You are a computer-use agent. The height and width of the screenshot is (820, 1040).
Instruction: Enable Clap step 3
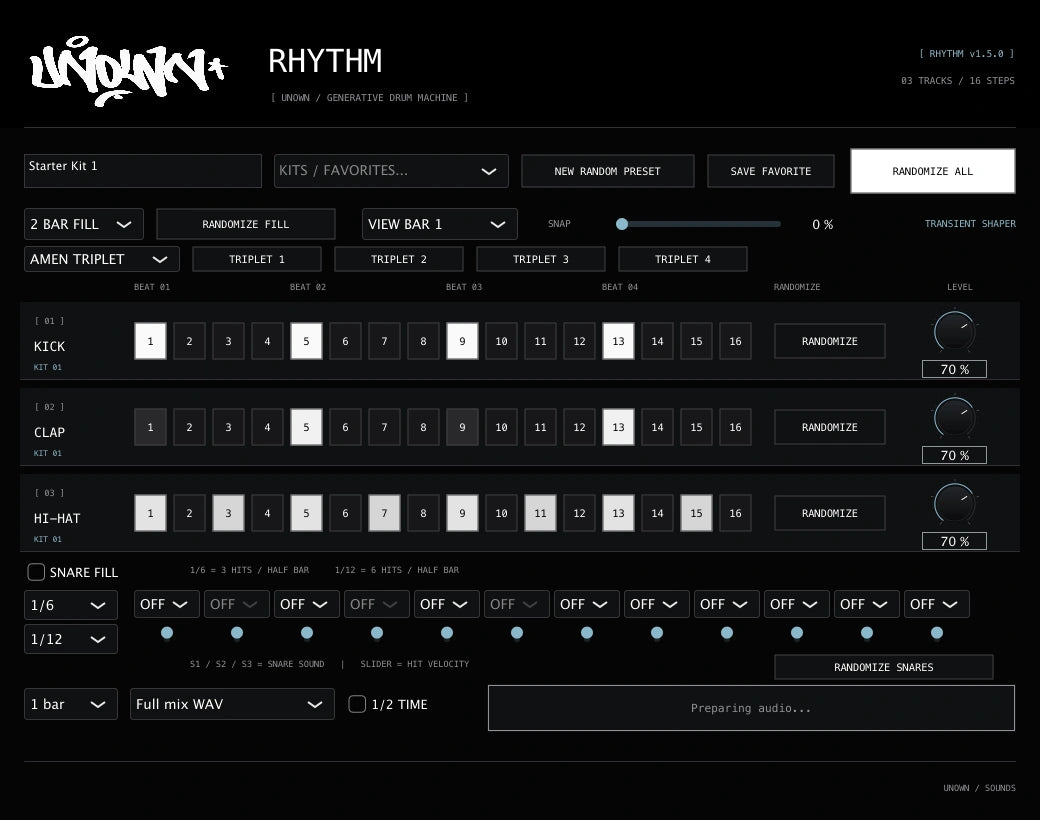coord(228,427)
